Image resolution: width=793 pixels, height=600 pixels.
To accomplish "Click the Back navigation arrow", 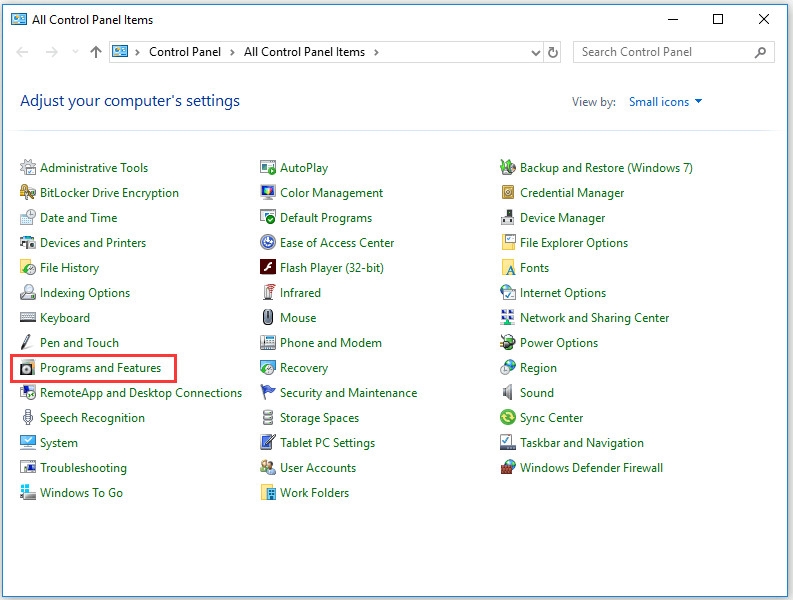I will tap(23, 52).
